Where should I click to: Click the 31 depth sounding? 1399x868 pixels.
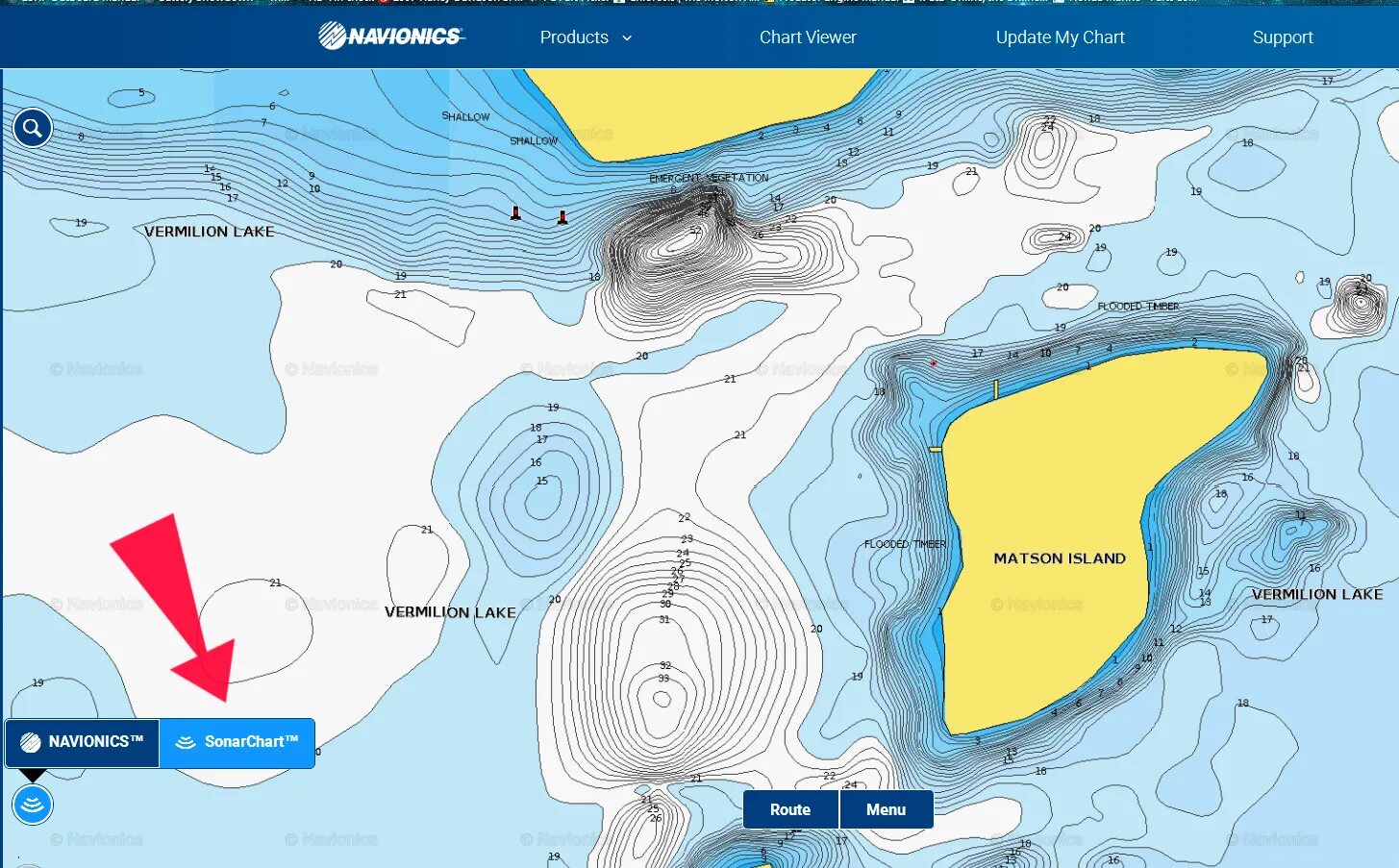click(664, 619)
